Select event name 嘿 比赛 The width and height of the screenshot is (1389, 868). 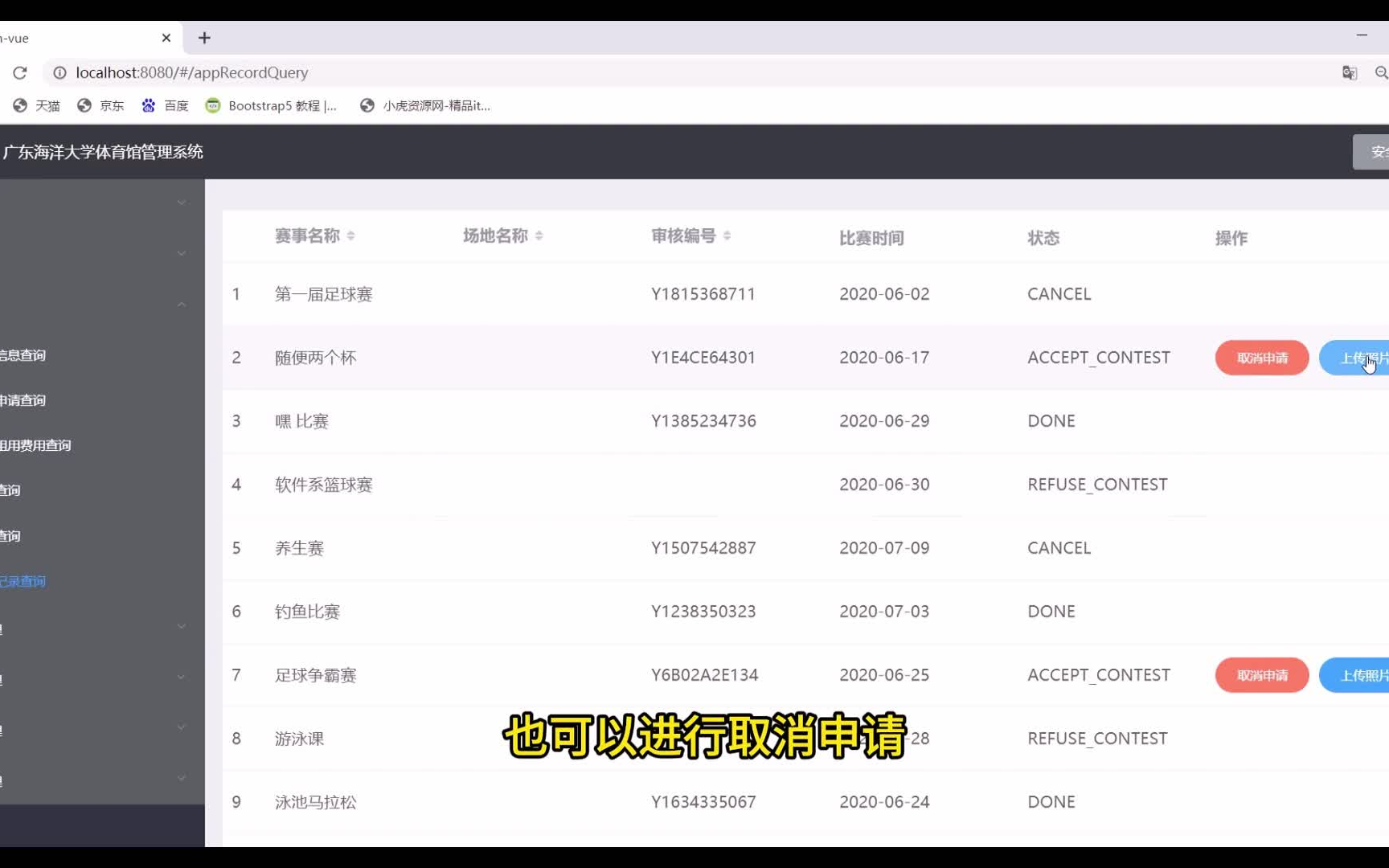point(301,421)
